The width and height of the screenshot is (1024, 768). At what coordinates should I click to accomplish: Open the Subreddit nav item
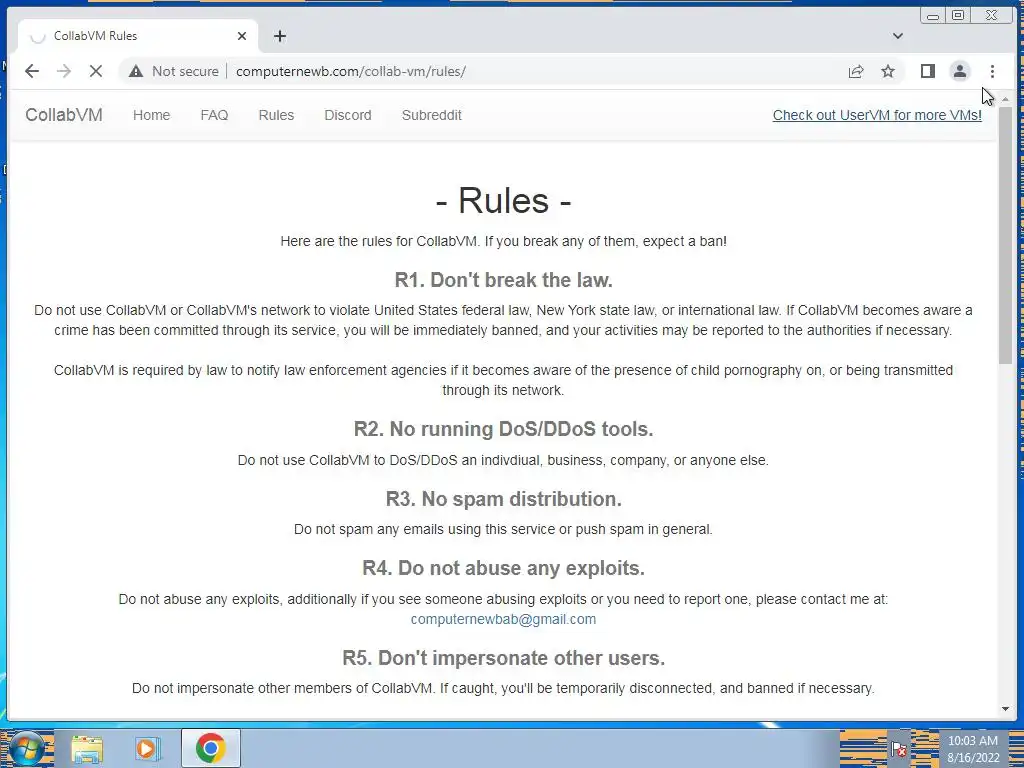point(432,115)
